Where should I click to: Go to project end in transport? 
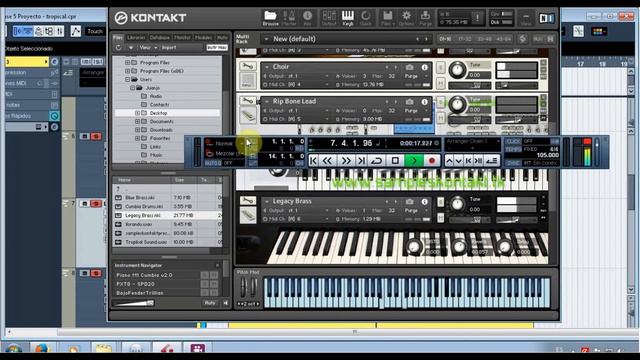click(x=362, y=161)
